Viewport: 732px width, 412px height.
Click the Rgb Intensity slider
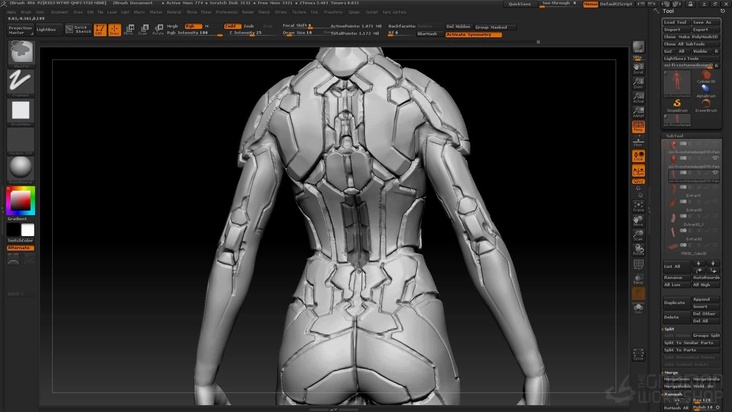(194, 33)
